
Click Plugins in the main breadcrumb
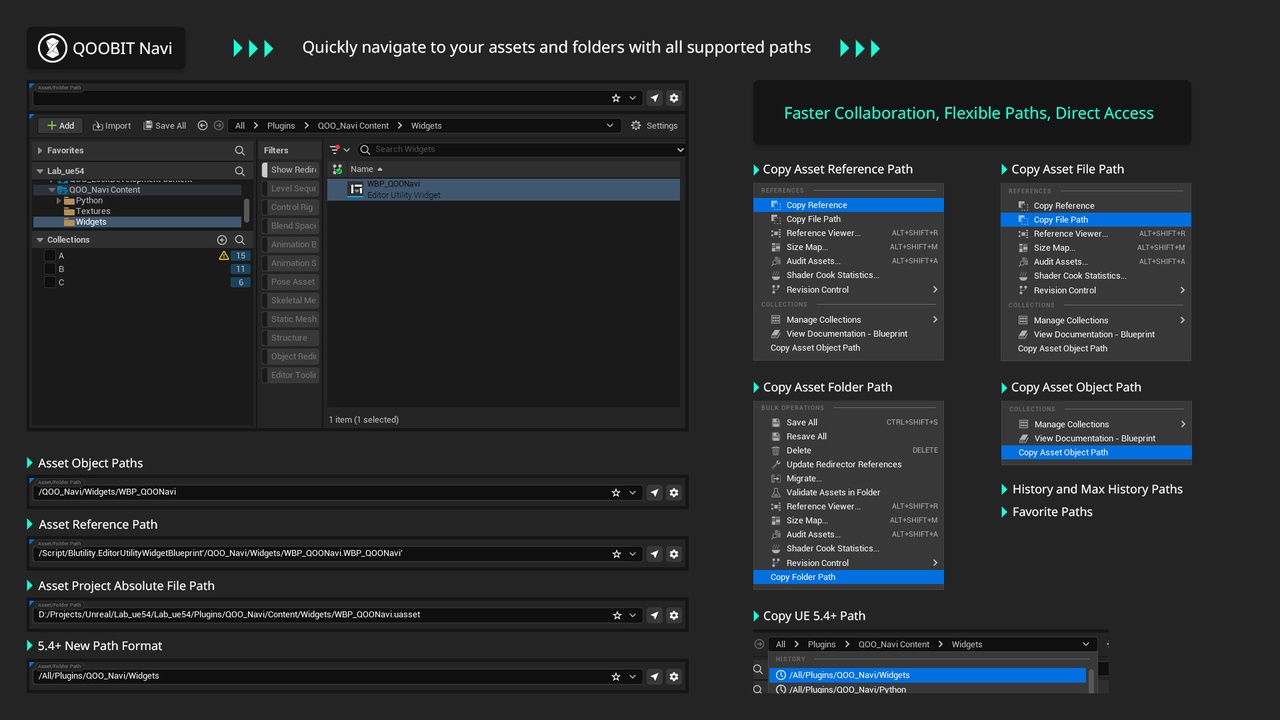point(281,126)
